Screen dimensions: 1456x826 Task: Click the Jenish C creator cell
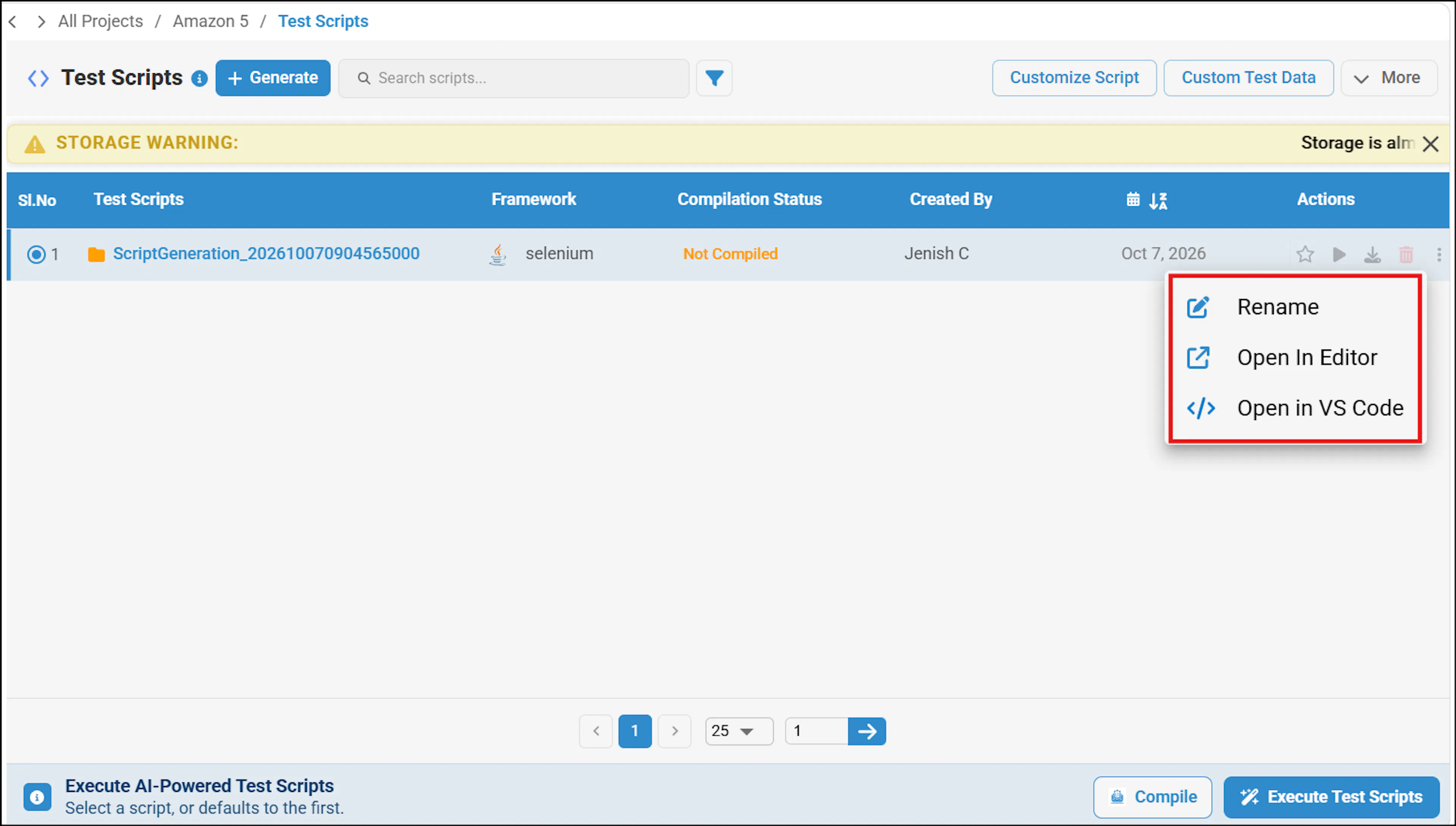(936, 254)
